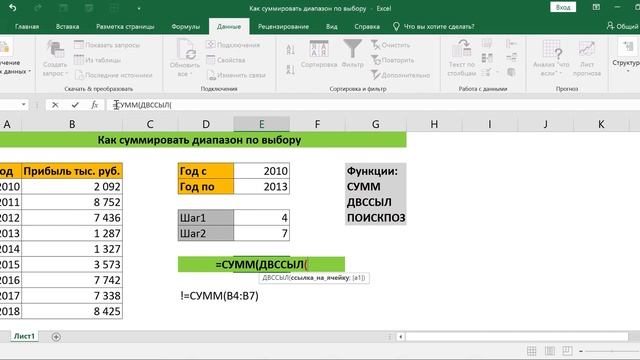The image size is (640, 360).
Task: Click Последние источники
Action: [114, 75]
